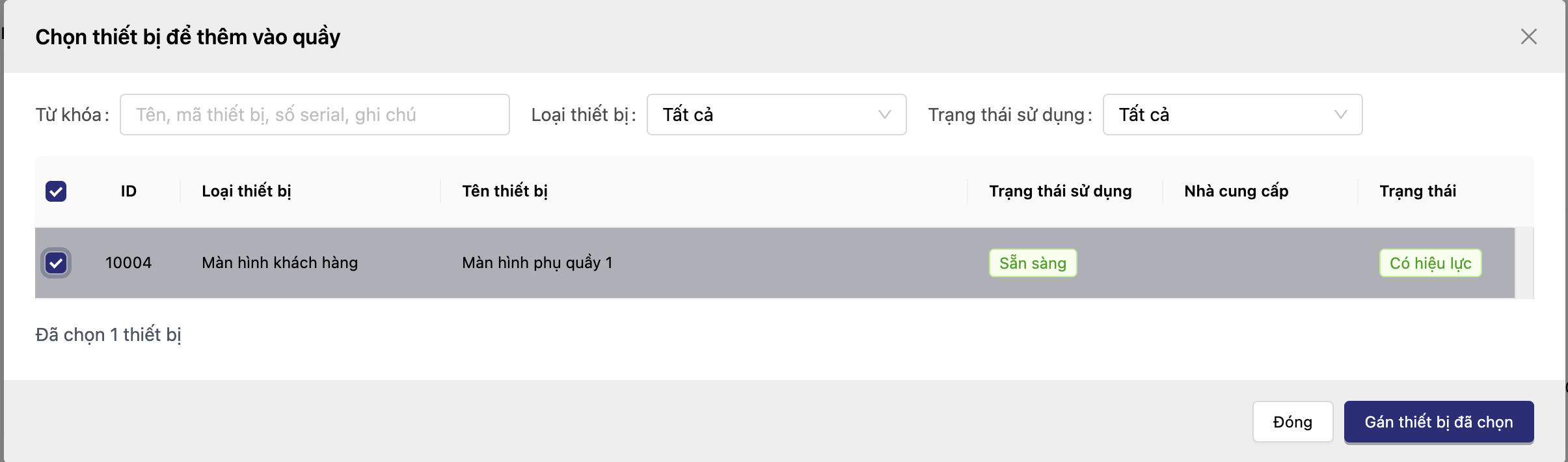Click the Có hiệu lực status tag
The image size is (1568, 462).
point(1430,263)
